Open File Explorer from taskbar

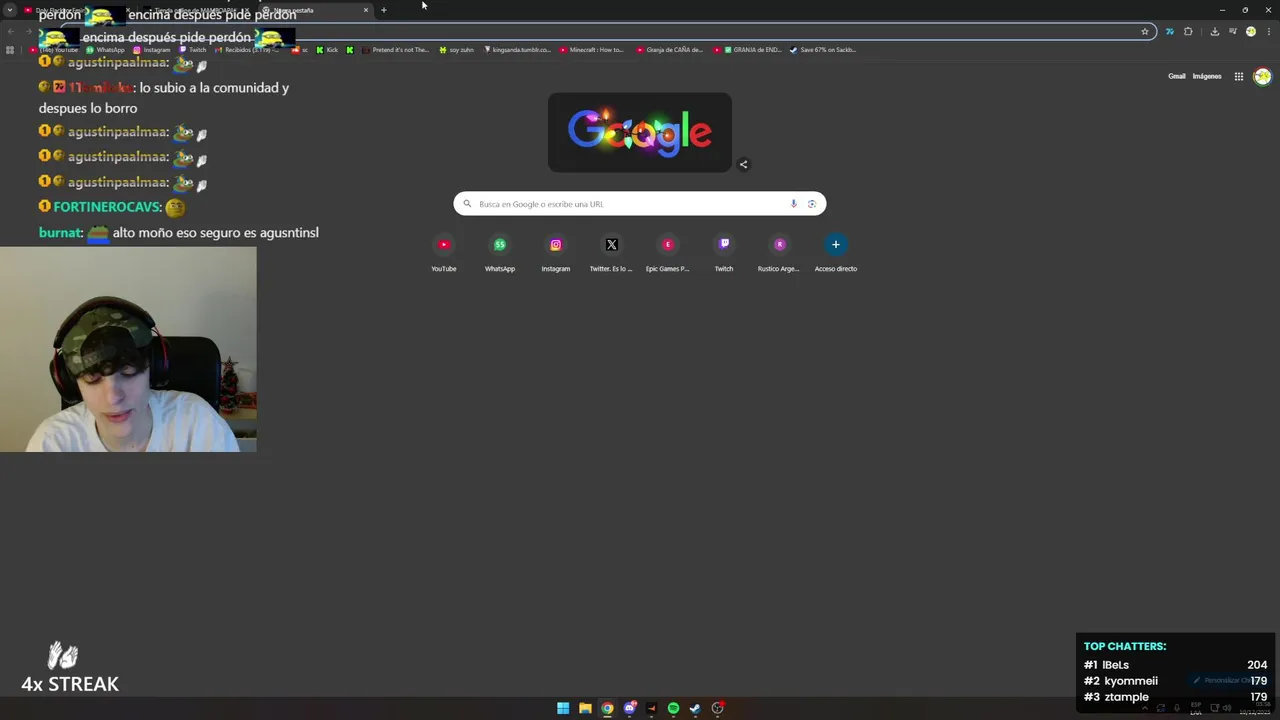[x=585, y=708]
